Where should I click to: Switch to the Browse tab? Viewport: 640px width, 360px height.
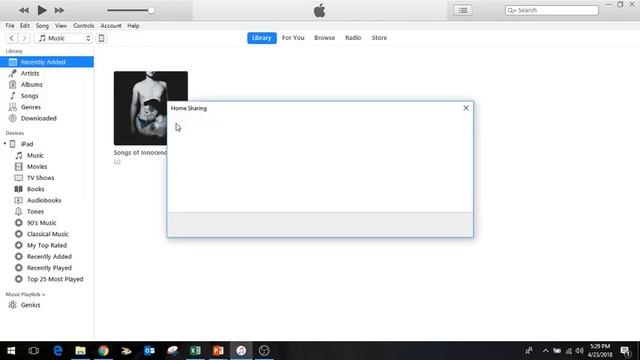point(324,38)
